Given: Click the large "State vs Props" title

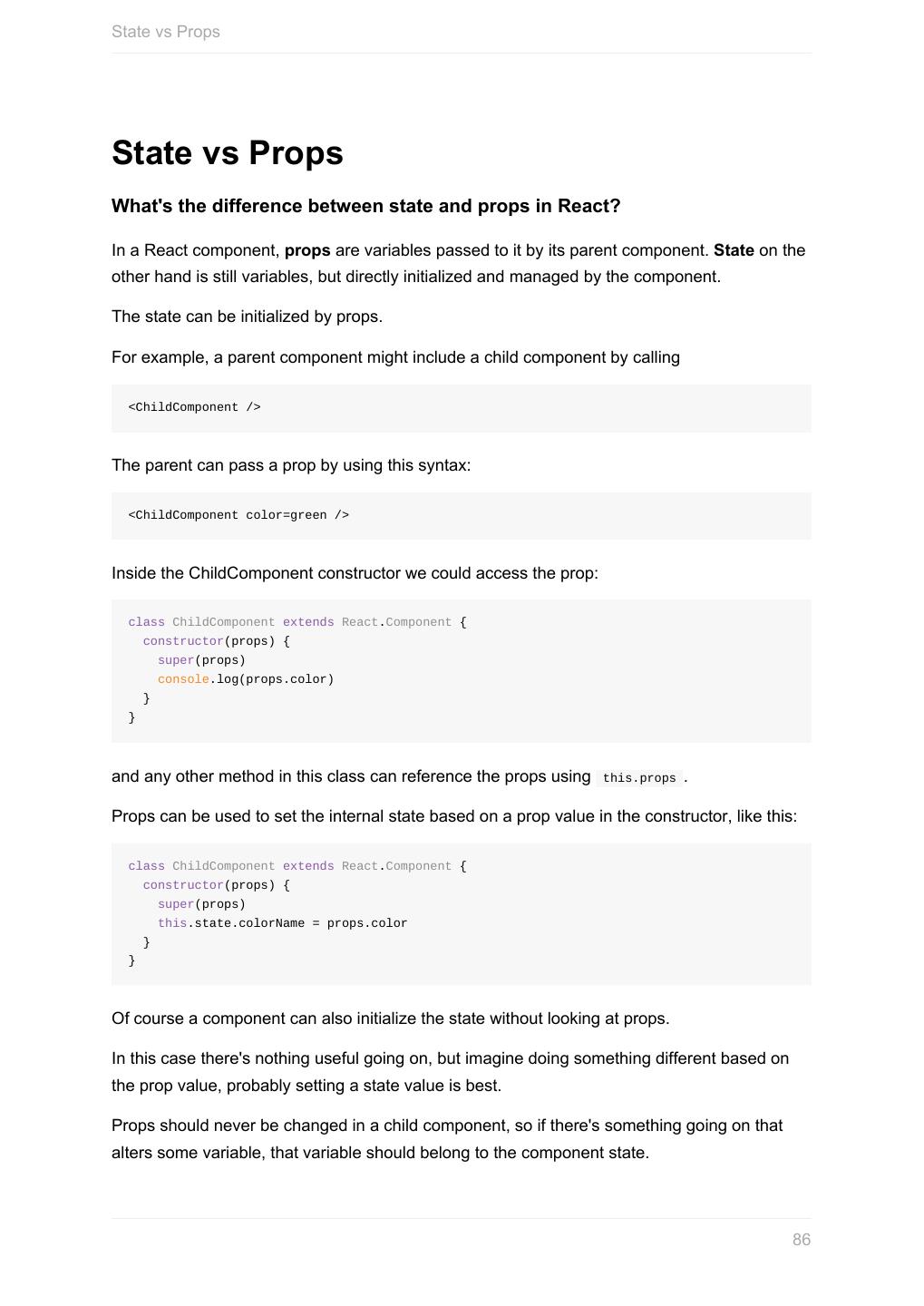Looking at the screenshot, I should [228, 152].
